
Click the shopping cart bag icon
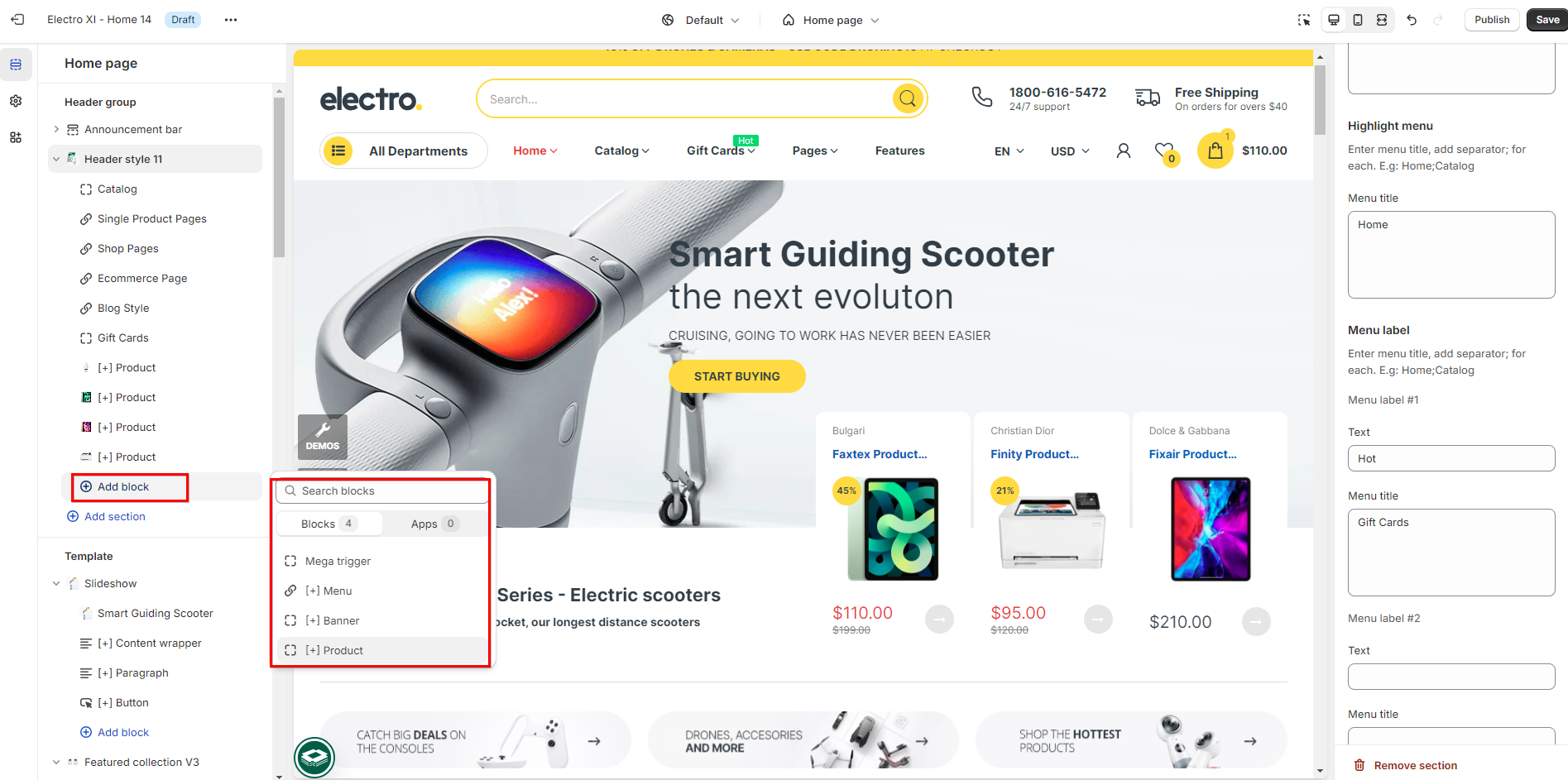[x=1215, y=151]
